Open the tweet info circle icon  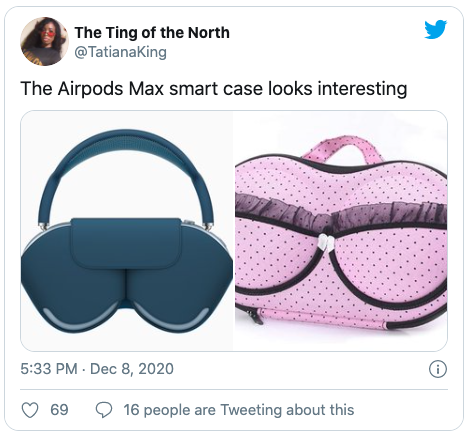pyautogui.click(x=438, y=369)
